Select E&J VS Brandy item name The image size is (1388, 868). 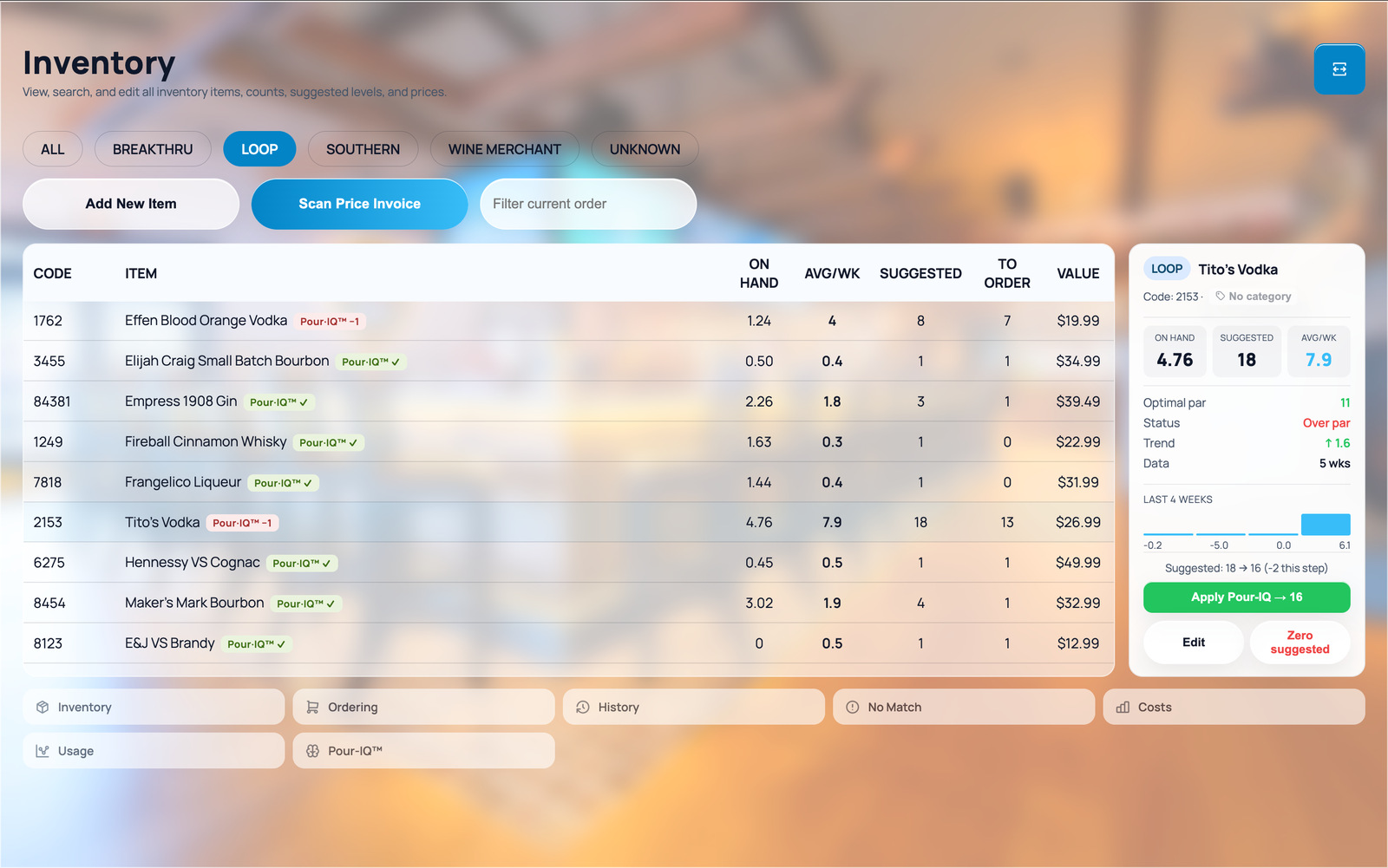point(170,643)
